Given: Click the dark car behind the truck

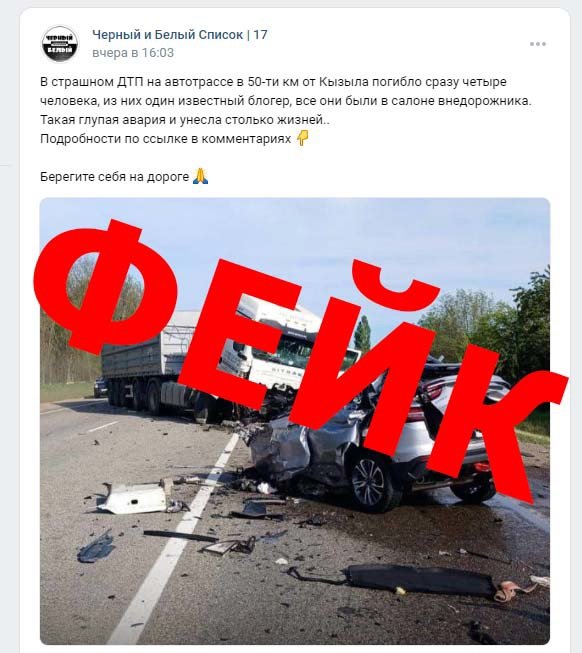Looking at the screenshot, I should point(100,387).
